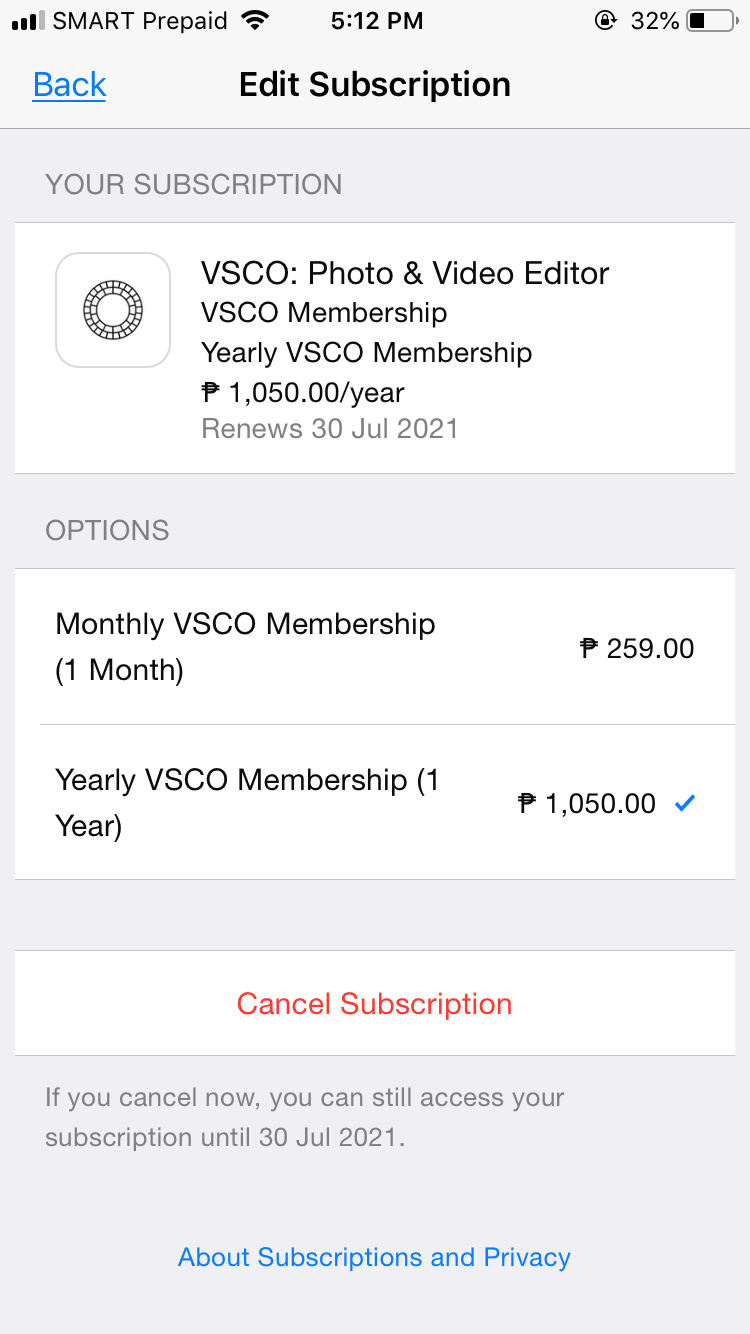Tap the ₱ 1,050.00/year subscription price

[x=303, y=393]
